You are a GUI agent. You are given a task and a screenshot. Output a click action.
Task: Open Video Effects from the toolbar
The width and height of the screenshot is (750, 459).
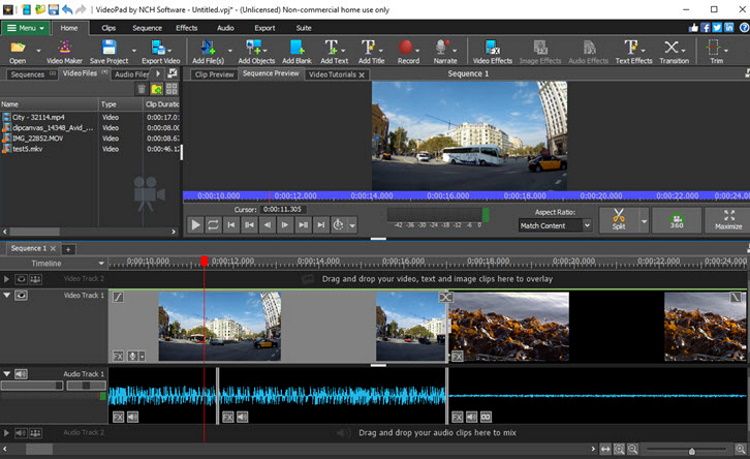click(492, 52)
